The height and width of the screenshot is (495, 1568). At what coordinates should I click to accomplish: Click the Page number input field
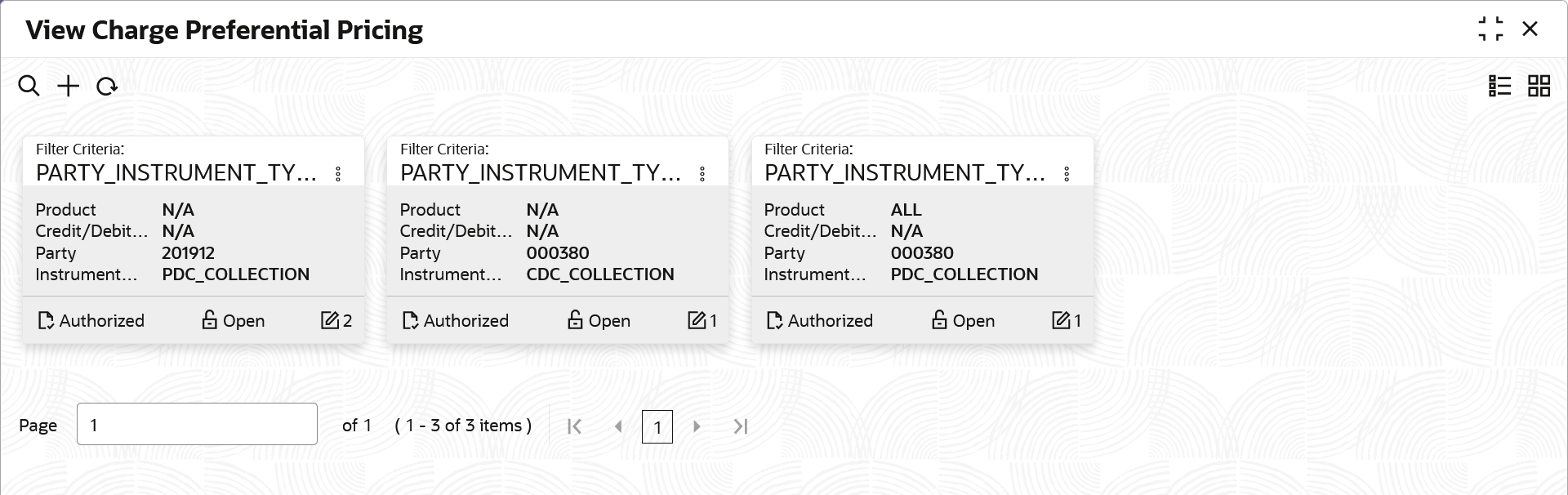(x=197, y=424)
